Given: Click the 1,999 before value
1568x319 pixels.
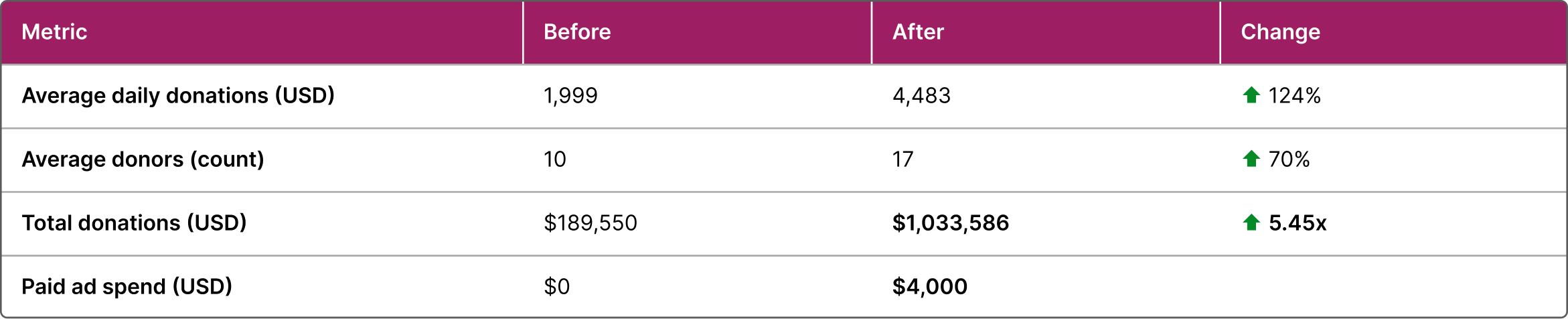Looking at the screenshot, I should [x=570, y=95].
